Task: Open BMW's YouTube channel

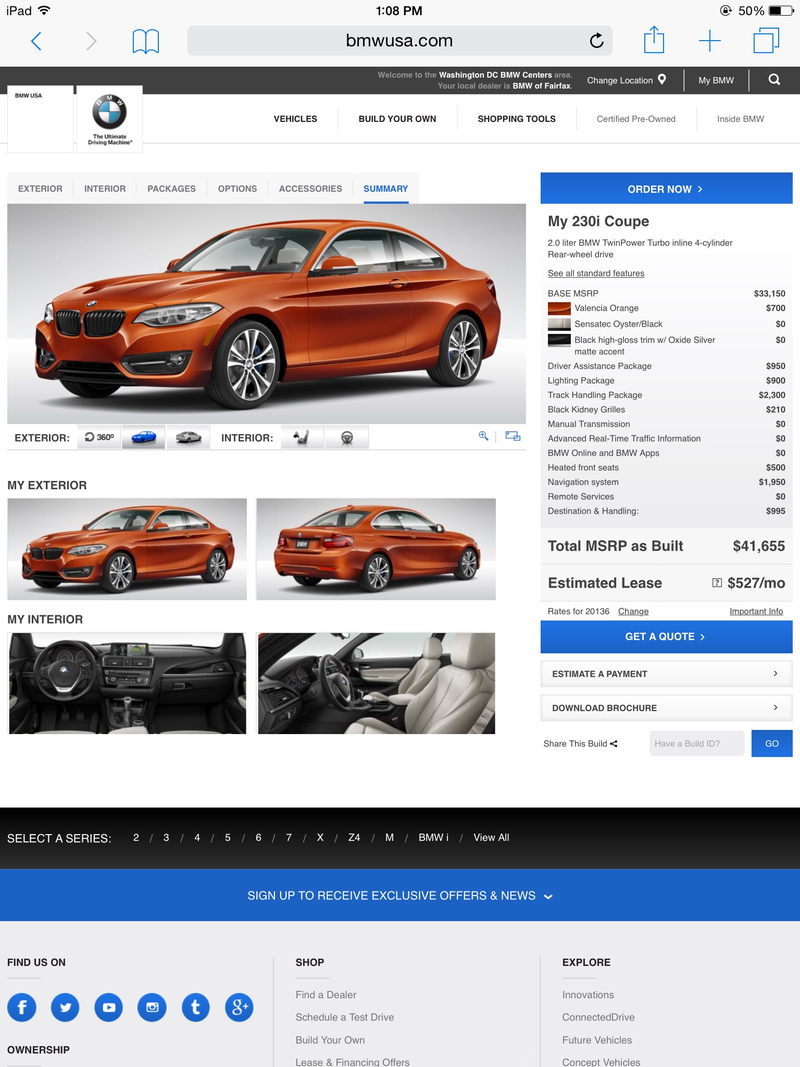Action: pyautogui.click(x=109, y=1007)
